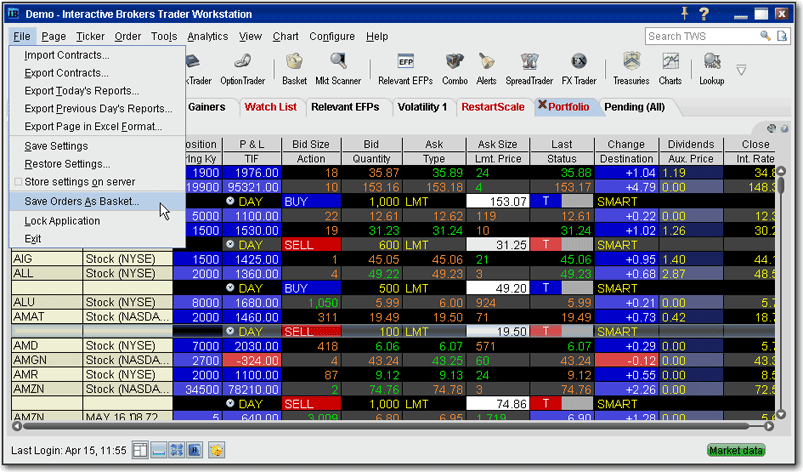Select Save Orders As Basket menu item

tap(97, 201)
